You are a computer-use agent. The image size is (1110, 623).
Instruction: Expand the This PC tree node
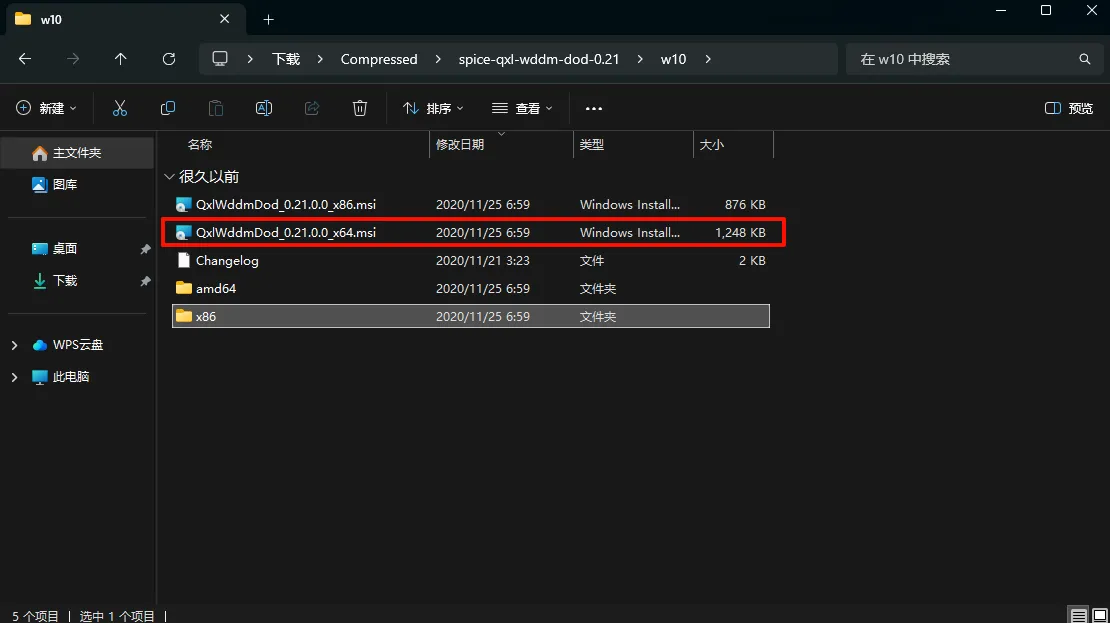click(14, 377)
